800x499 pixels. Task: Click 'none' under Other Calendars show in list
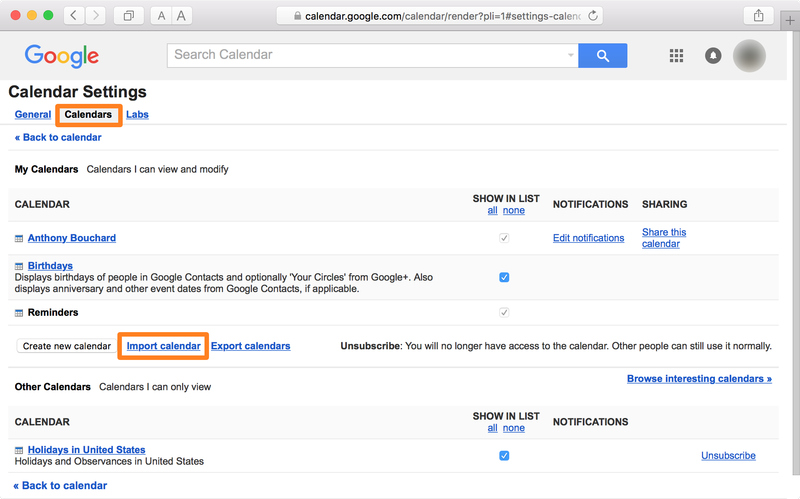tap(514, 428)
